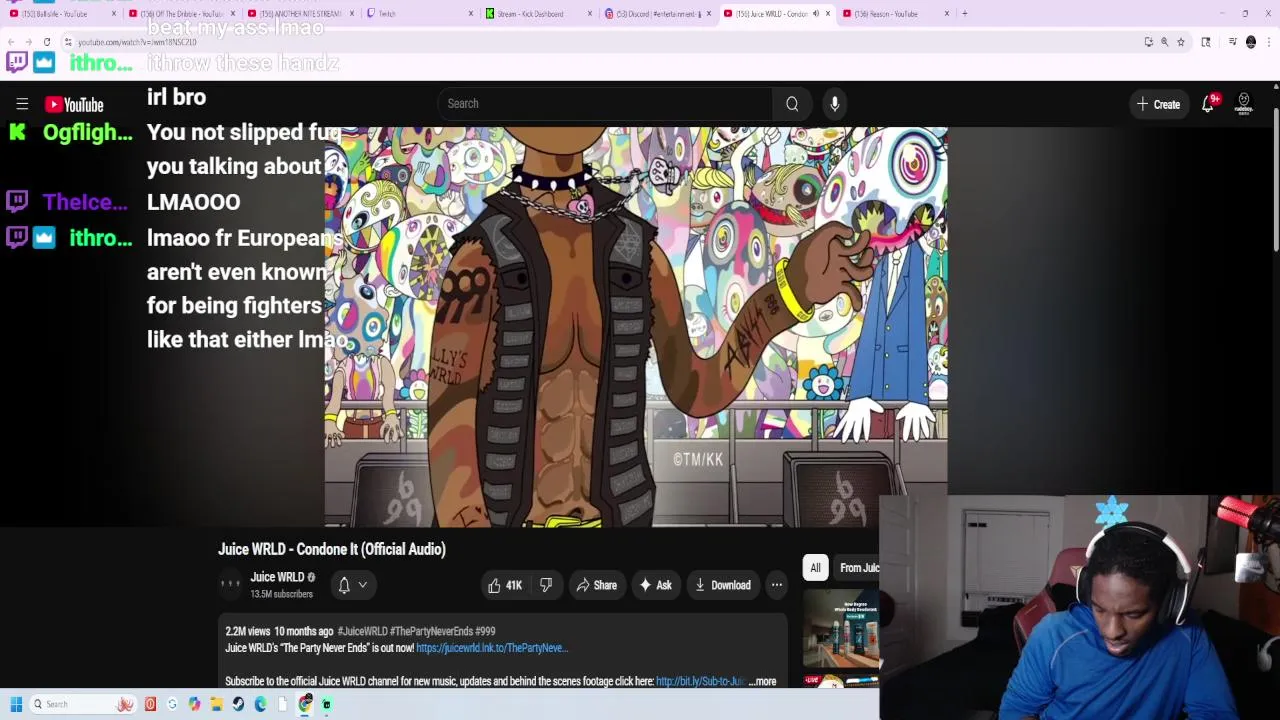Image resolution: width=1280 pixels, height=720 pixels.
Task: Focus the YouTube search field
Action: [605, 104]
